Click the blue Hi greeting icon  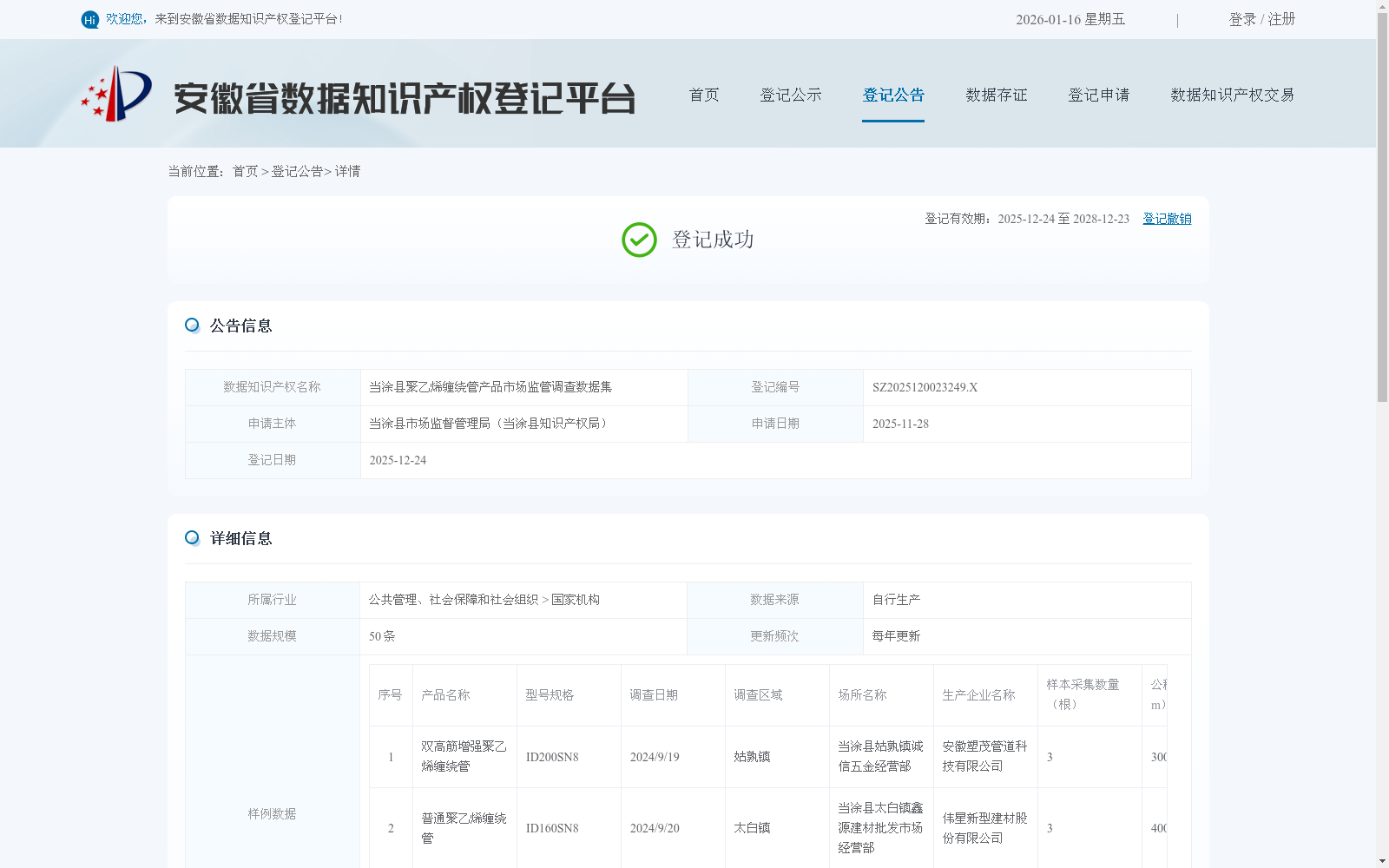click(89, 19)
